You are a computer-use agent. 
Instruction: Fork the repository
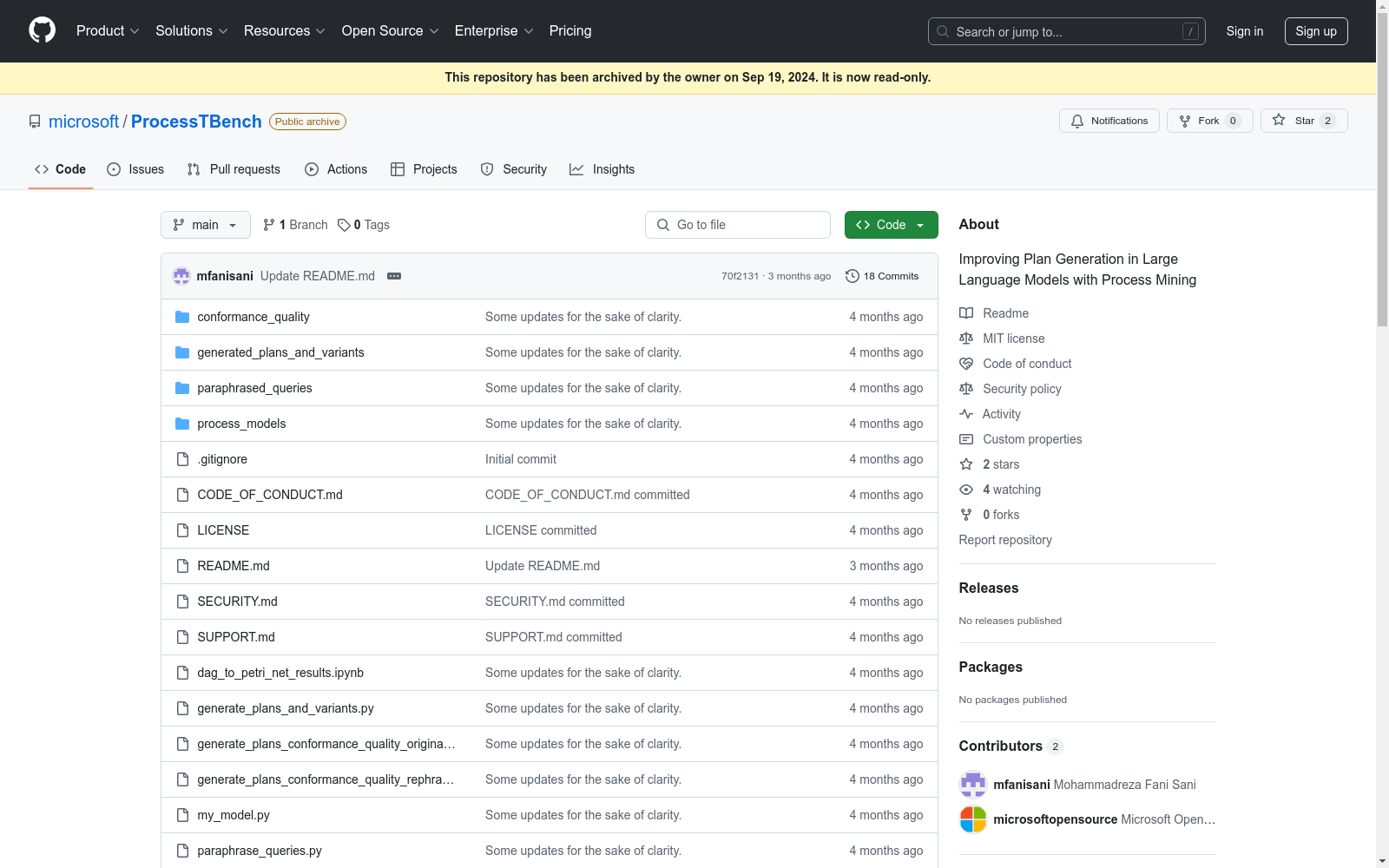click(1208, 121)
